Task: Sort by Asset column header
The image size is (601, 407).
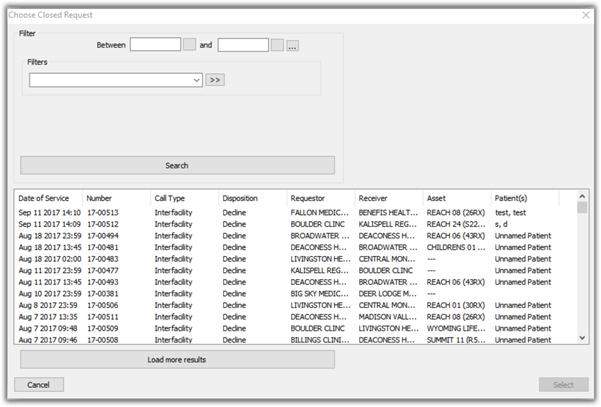Action: click(x=457, y=198)
